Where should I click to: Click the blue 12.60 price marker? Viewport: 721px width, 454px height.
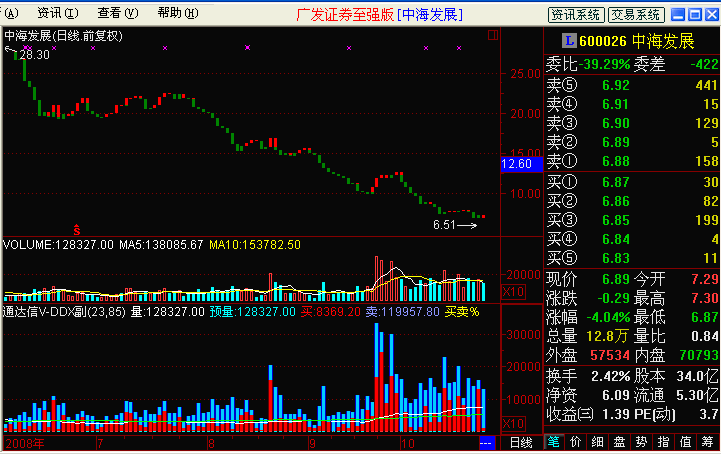[x=521, y=164]
